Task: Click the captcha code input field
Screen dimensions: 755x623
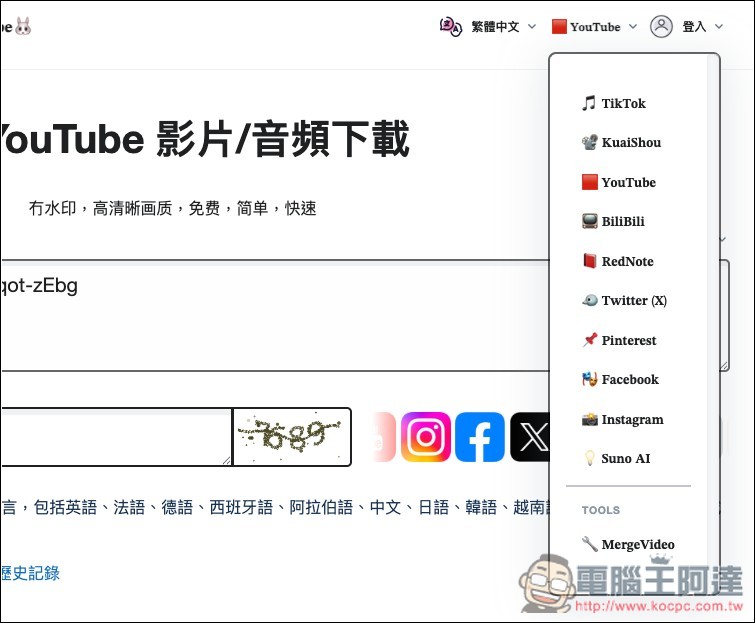Action: (x=116, y=437)
